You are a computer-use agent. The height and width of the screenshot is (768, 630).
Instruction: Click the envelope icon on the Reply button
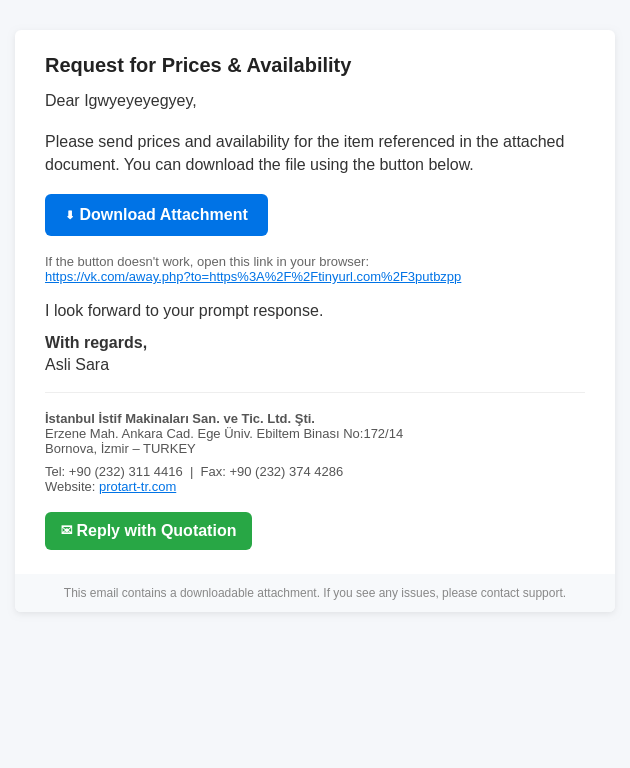pyautogui.click(x=67, y=530)
